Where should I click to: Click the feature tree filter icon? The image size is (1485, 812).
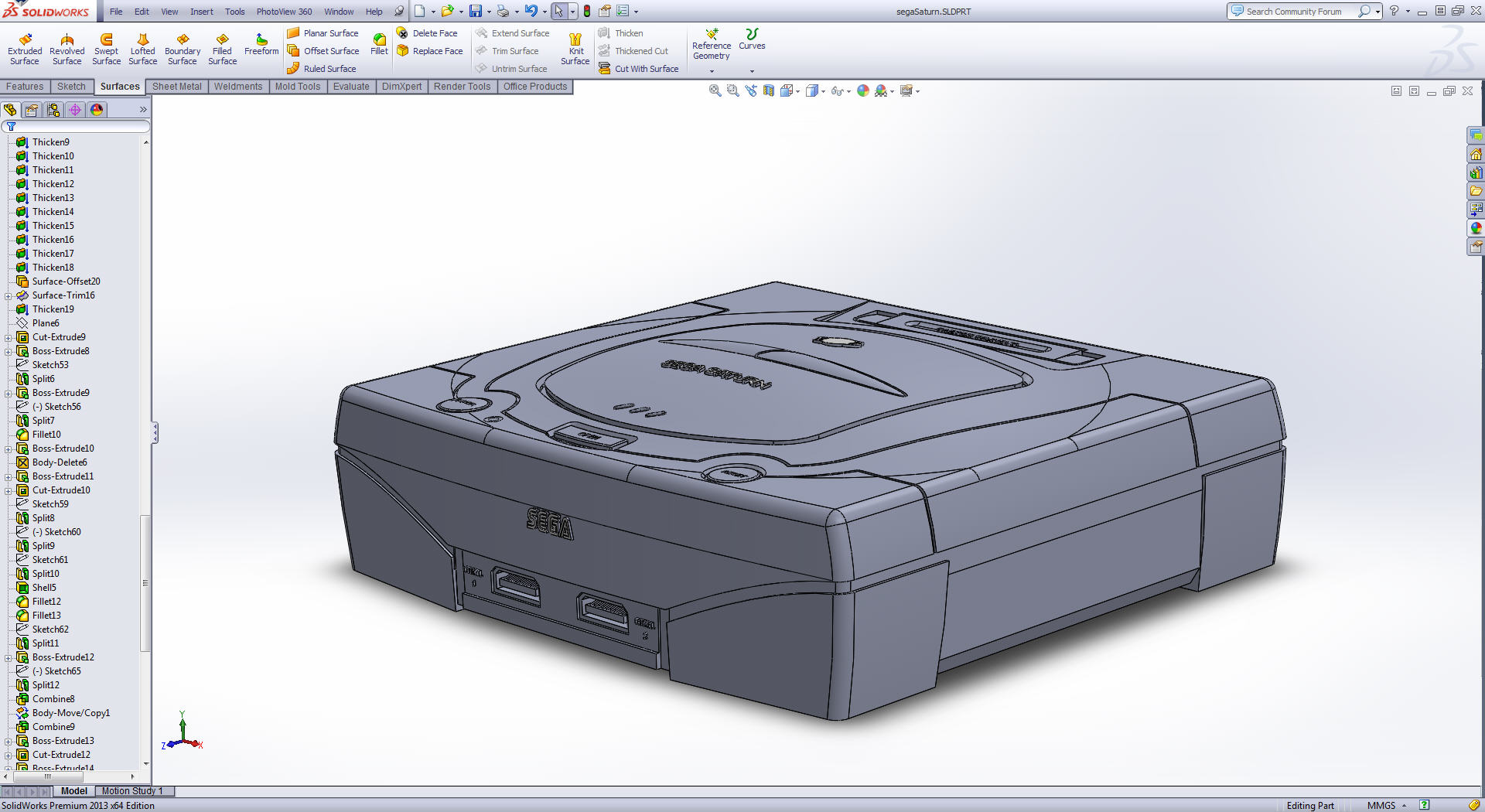point(12,126)
